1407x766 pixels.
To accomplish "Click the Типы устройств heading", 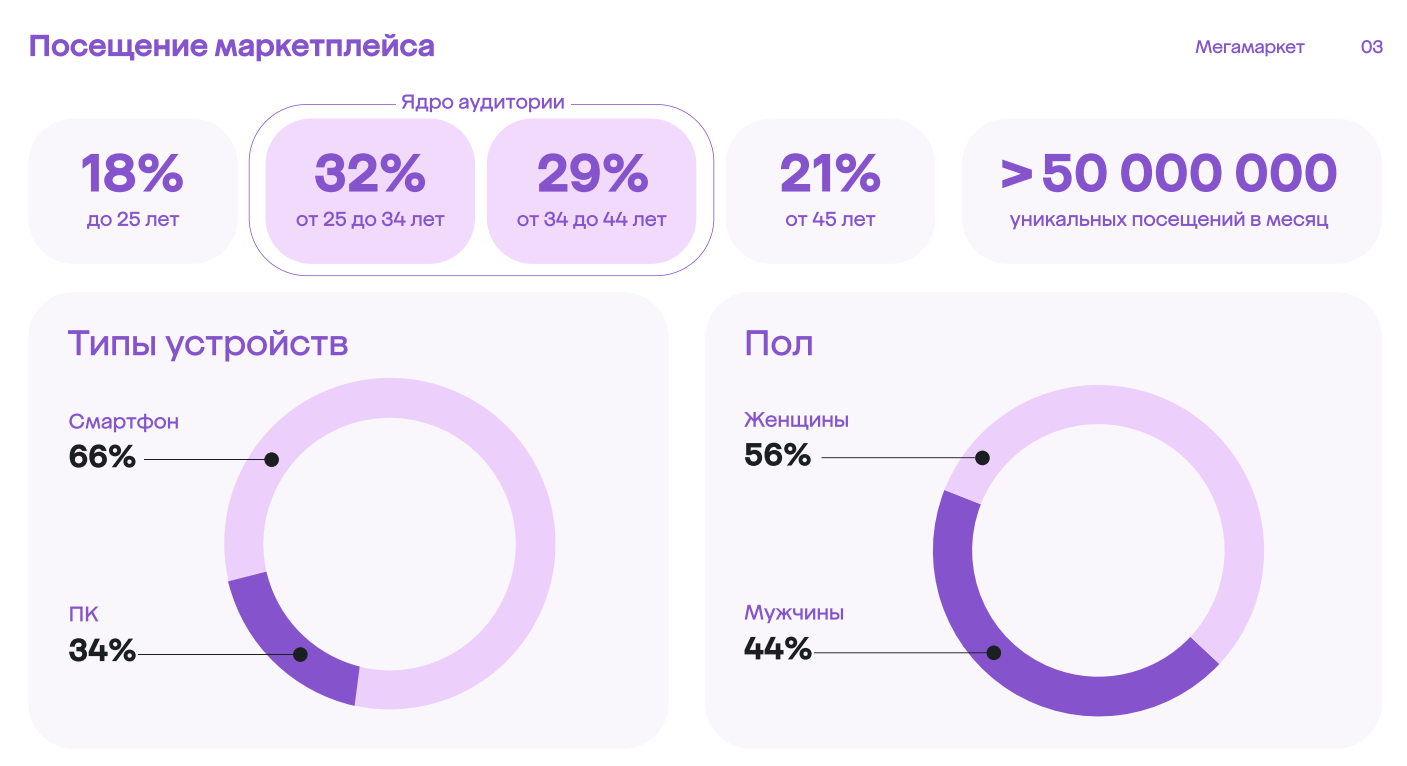I will 208,343.
